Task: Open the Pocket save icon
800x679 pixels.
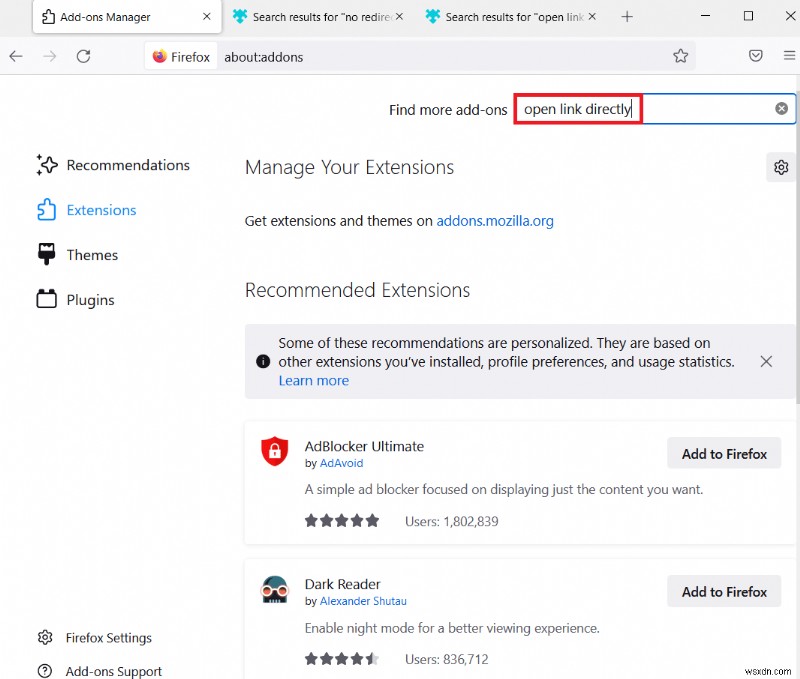Action: point(756,57)
